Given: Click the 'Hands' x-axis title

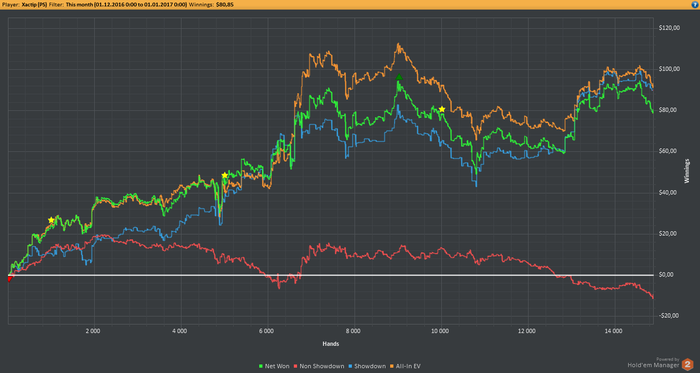Looking at the screenshot, I should pyautogui.click(x=330, y=344).
